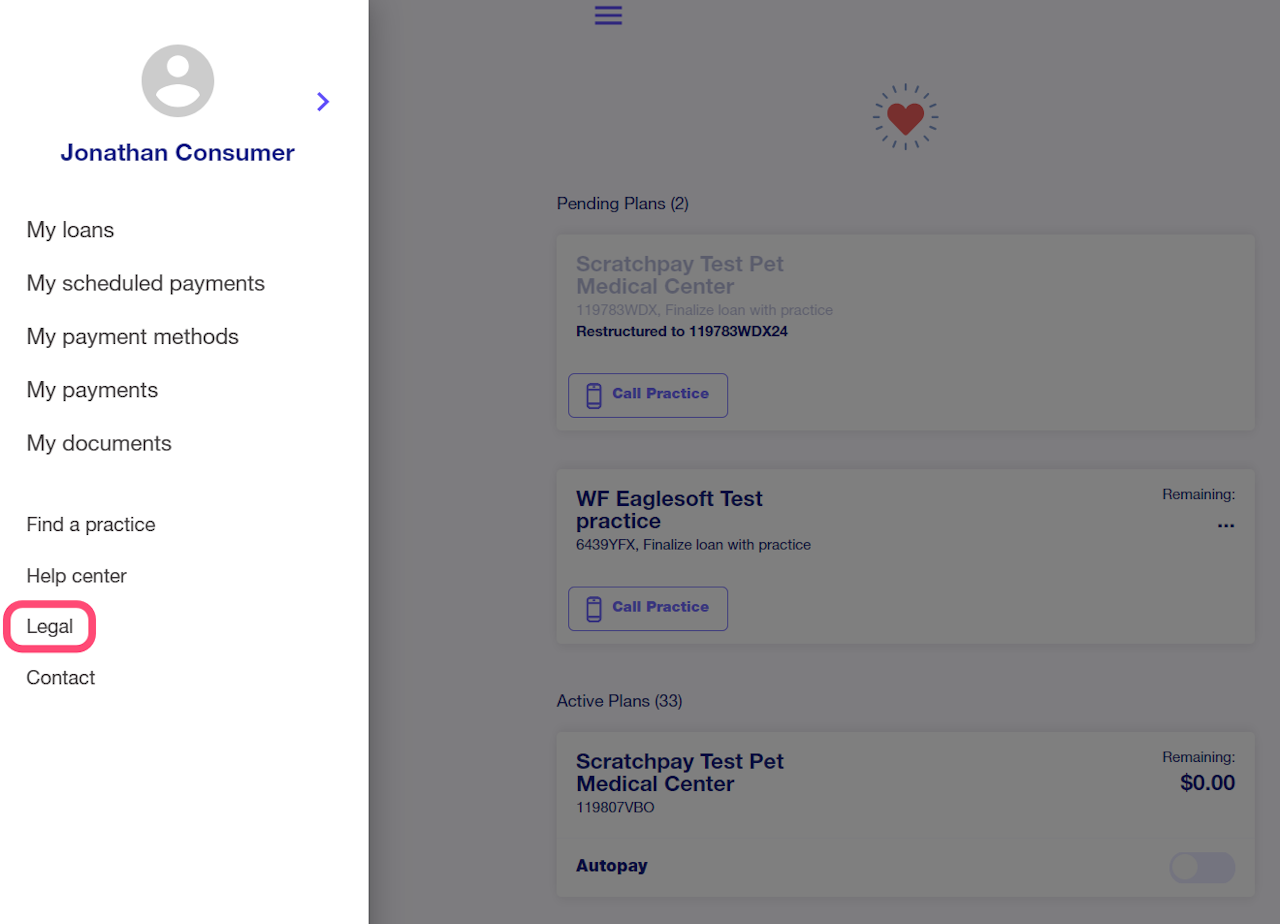Viewport: 1280px width, 924px height.
Task: Open the active Scratchpay plan 119807VBO
Action: [x=680, y=773]
